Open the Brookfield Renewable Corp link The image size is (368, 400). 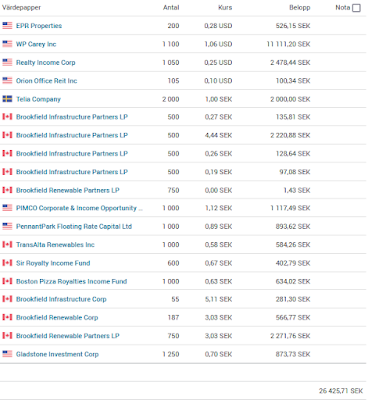[57, 318]
